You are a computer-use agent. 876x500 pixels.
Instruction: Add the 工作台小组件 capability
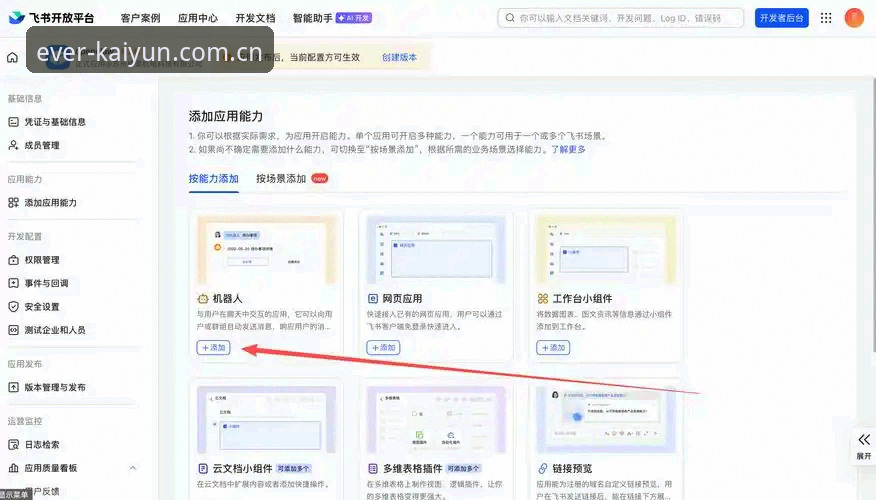click(553, 347)
